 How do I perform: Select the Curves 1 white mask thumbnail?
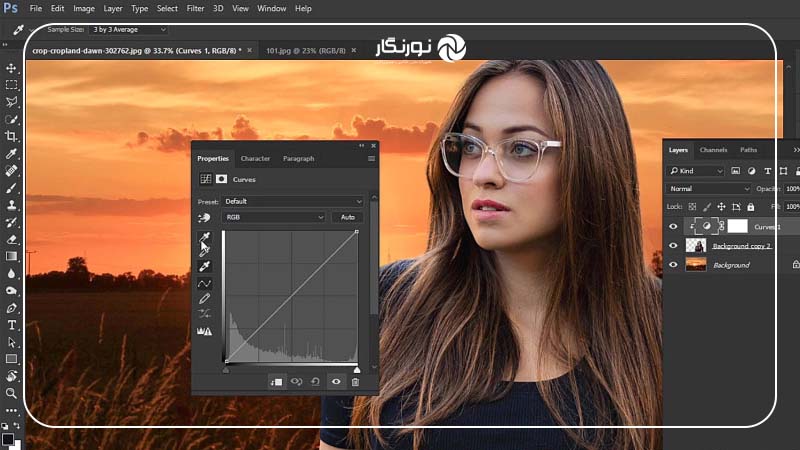[x=737, y=226]
